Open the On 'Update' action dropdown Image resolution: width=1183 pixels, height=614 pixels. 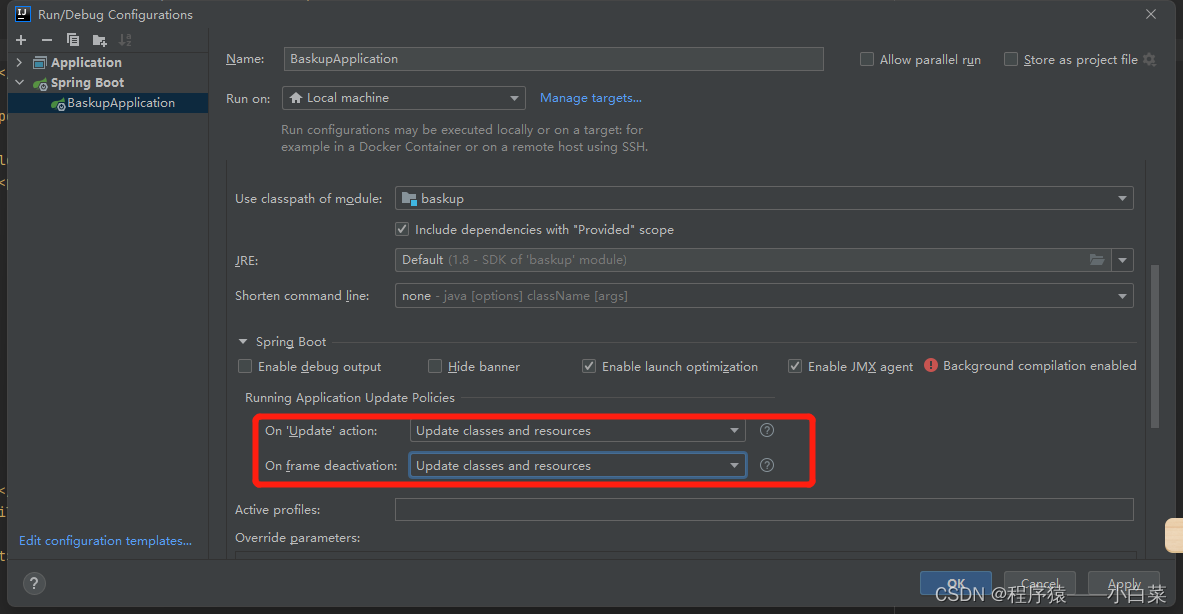(x=577, y=431)
